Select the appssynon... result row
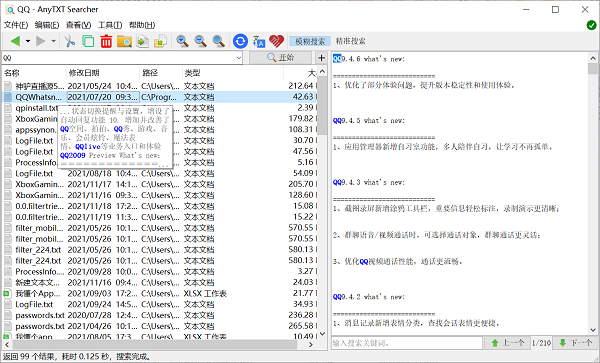The image size is (600, 363). (x=35, y=130)
